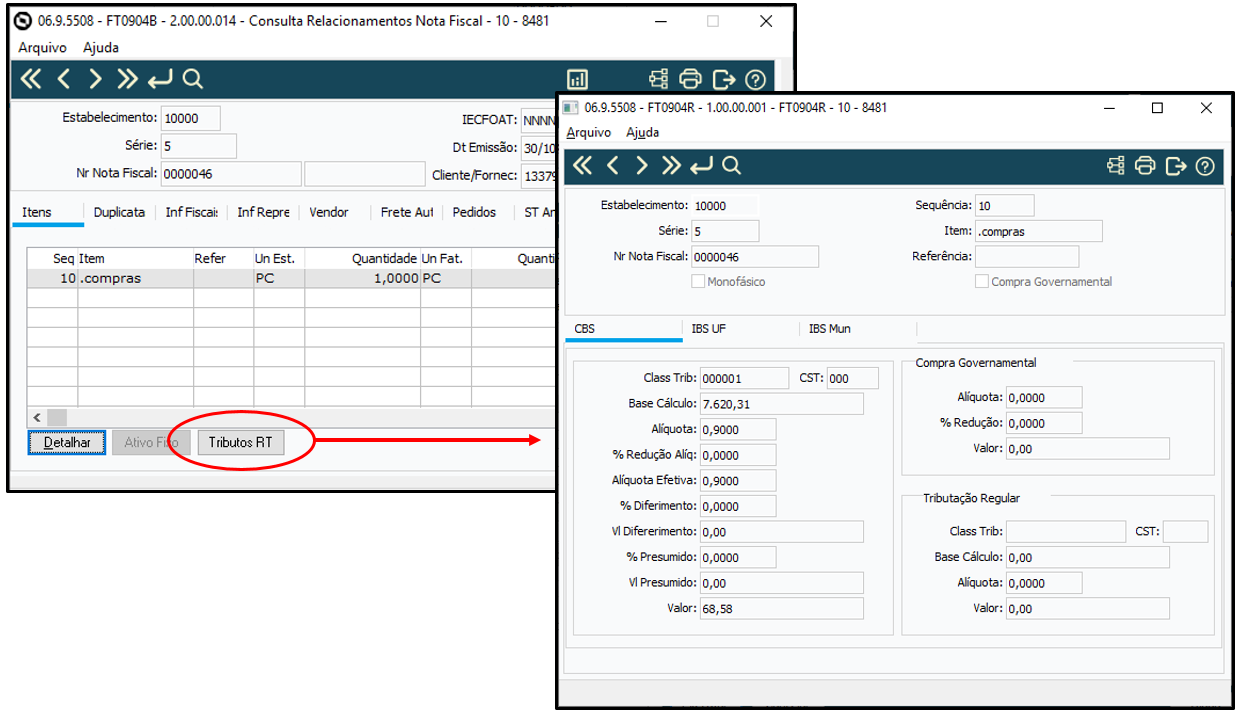Go to next record in FT0904R window

(x=642, y=165)
